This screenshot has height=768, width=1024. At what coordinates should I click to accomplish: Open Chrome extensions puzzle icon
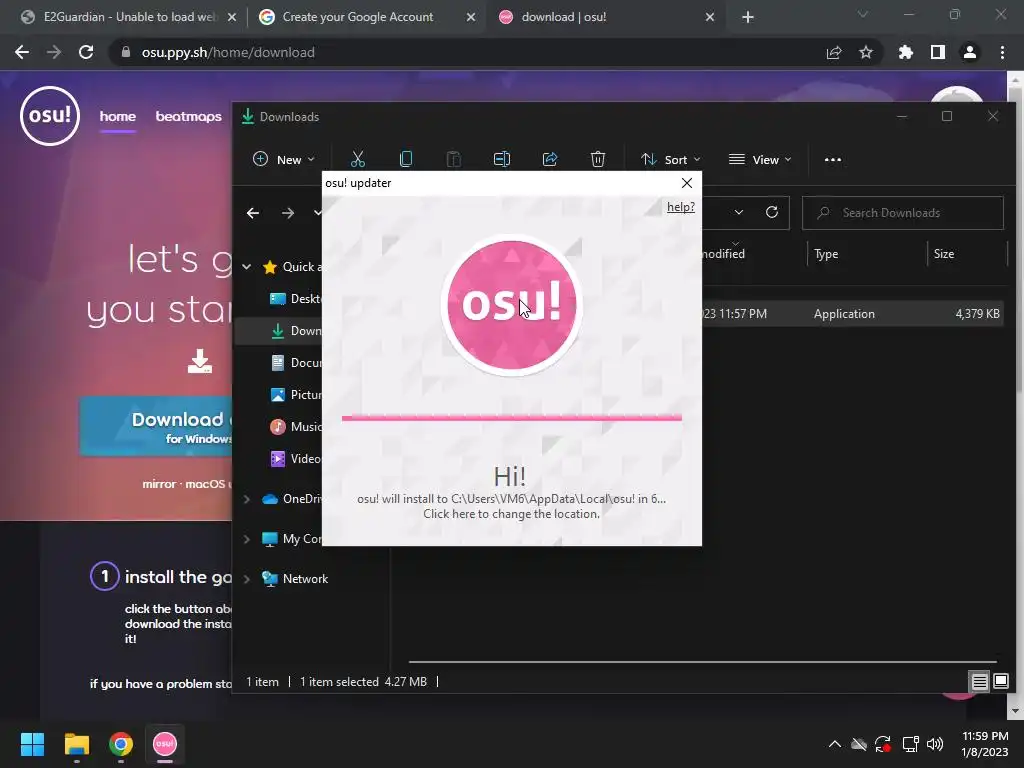(905, 52)
